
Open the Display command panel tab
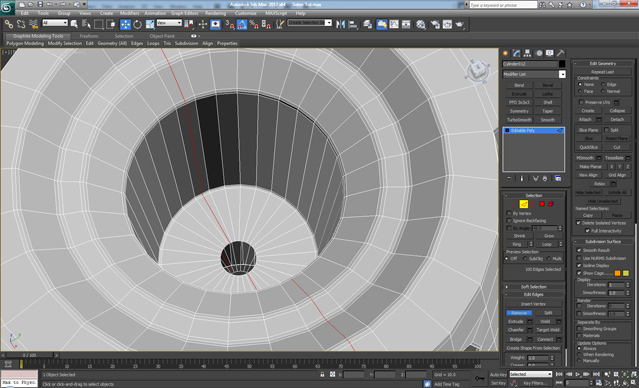pos(550,53)
